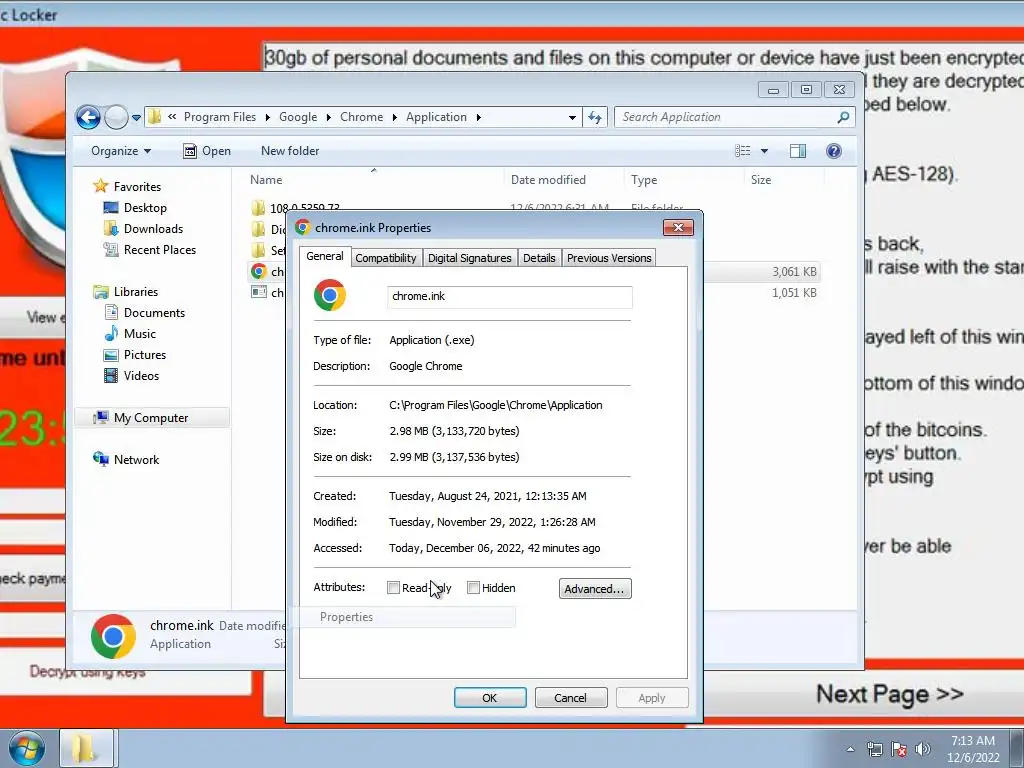Viewport: 1024px width, 768px height.
Task: Click the volume speaker tray icon
Action: 923,749
